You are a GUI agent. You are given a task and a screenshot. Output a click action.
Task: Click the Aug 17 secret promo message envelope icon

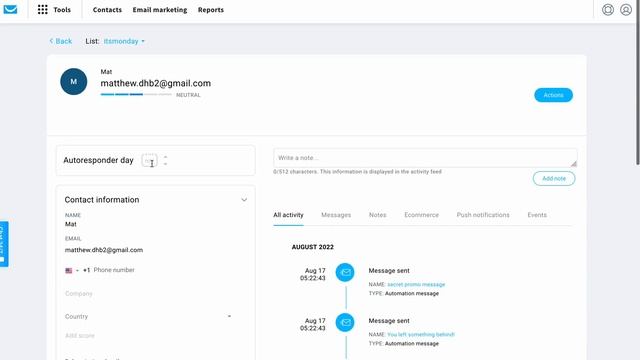pyautogui.click(x=345, y=272)
